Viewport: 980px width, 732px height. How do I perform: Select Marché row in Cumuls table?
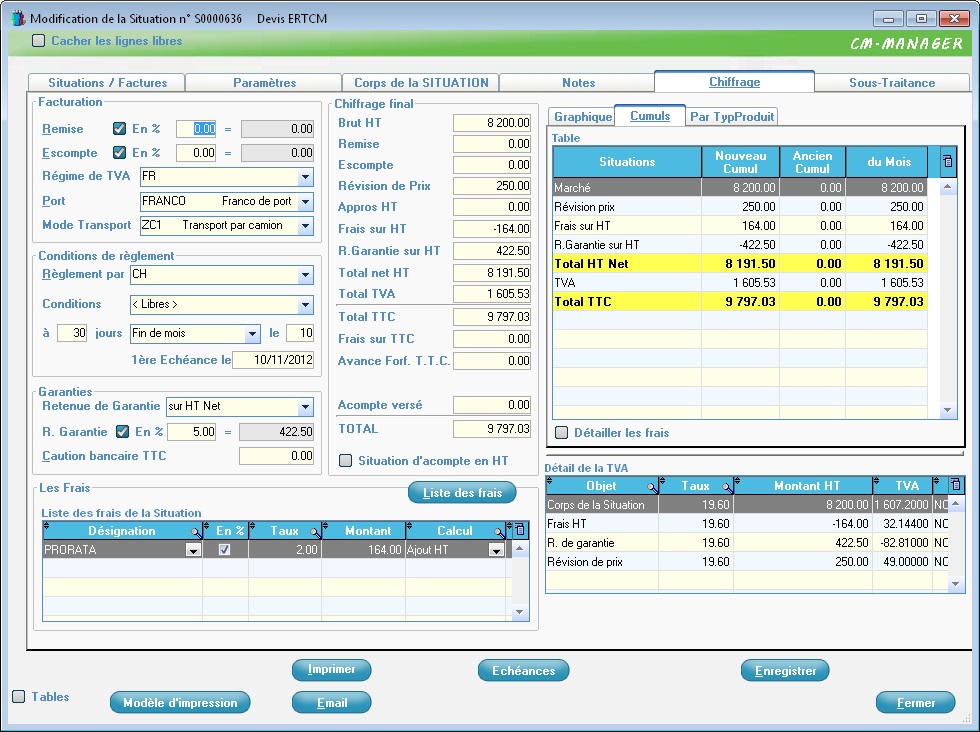click(740, 188)
